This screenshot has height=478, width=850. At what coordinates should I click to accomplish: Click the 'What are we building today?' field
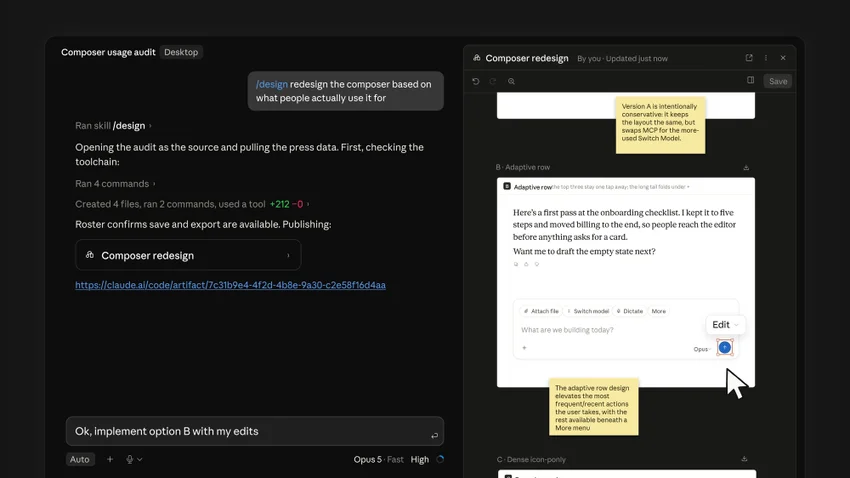[567, 330]
